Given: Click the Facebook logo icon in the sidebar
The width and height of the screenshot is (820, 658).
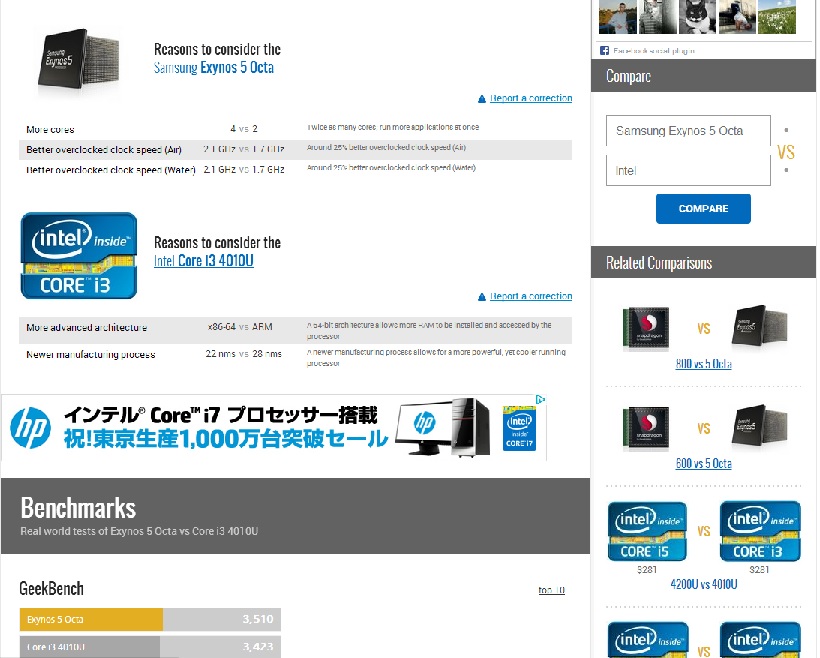Looking at the screenshot, I should click(604, 51).
